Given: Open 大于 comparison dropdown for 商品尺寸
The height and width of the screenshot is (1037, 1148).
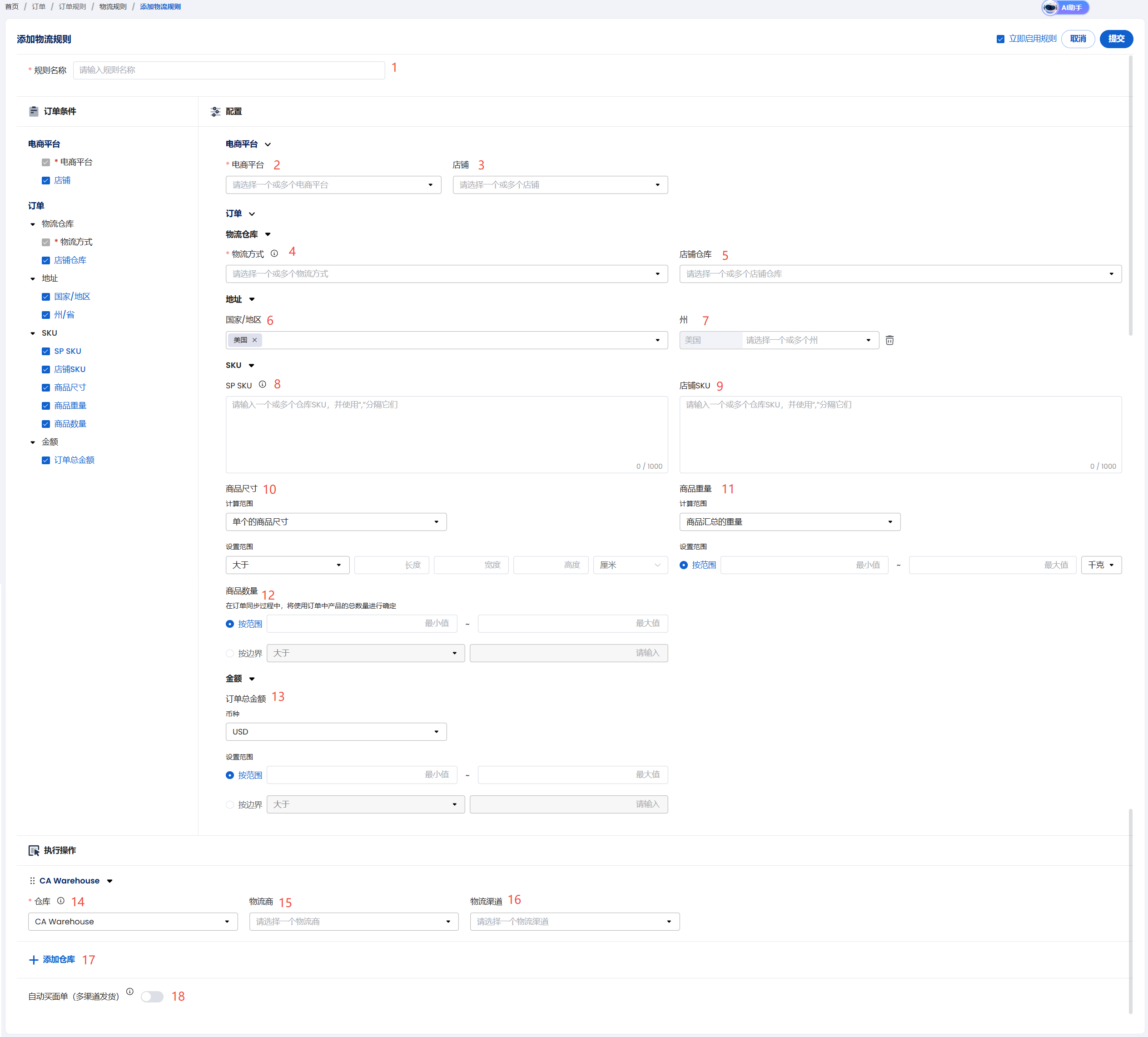Looking at the screenshot, I should point(288,565).
